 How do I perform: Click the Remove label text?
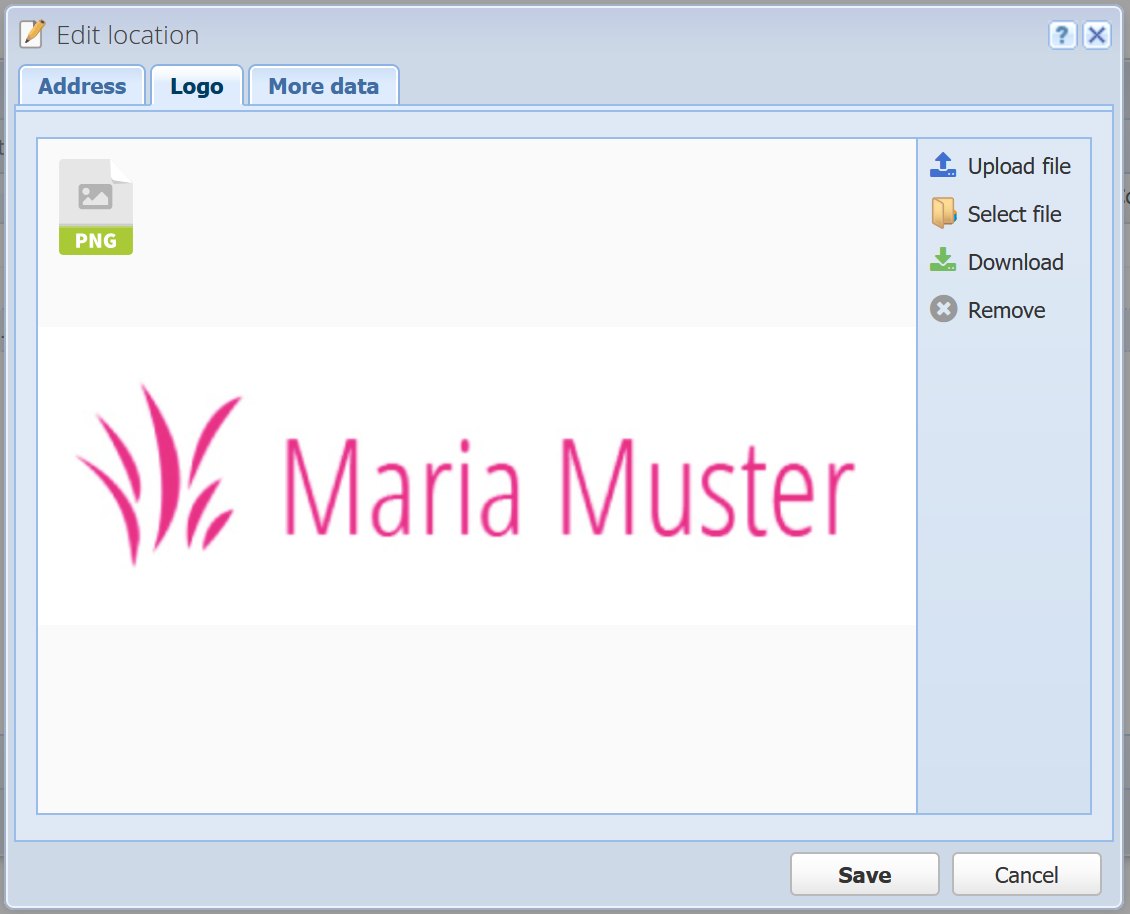coord(1006,310)
